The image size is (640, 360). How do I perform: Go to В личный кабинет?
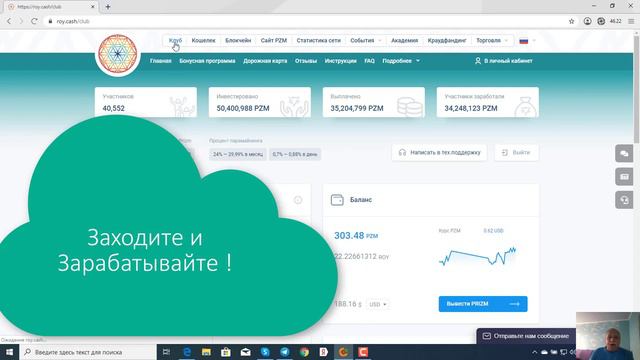click(x=504, y=61)
